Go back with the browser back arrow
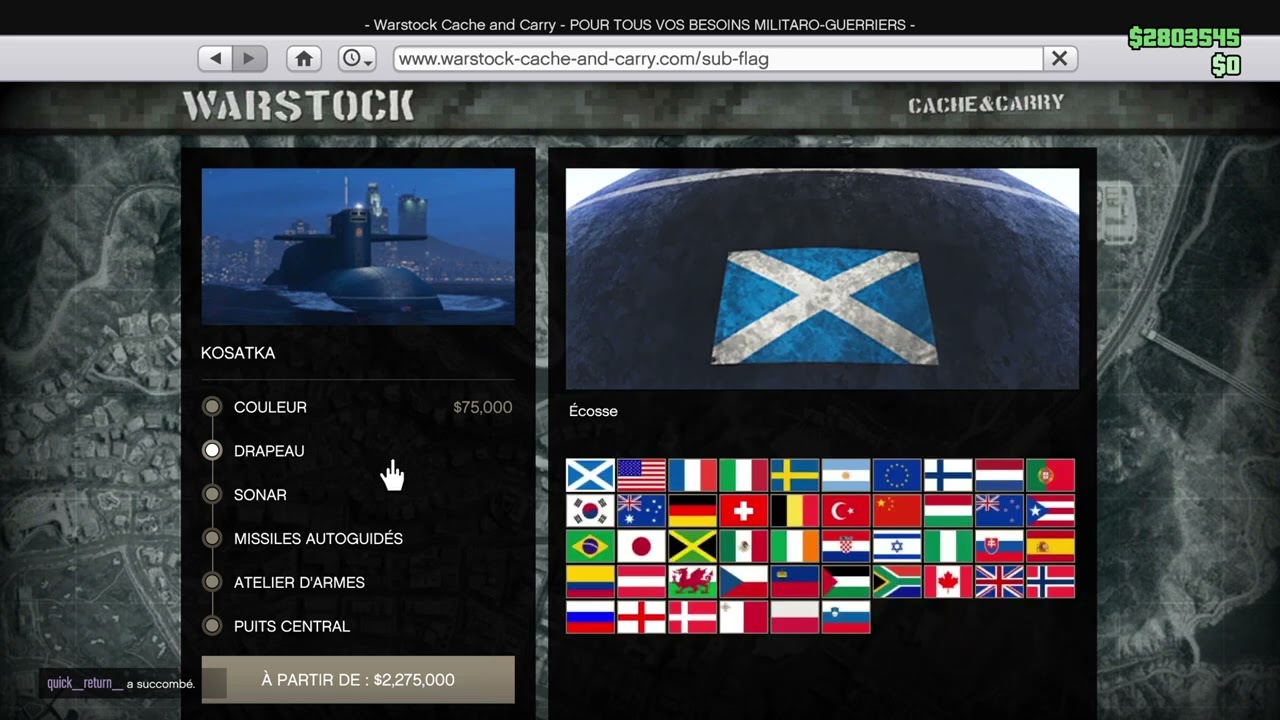The width and height of the screenshot is (1280, 720). 215,59
